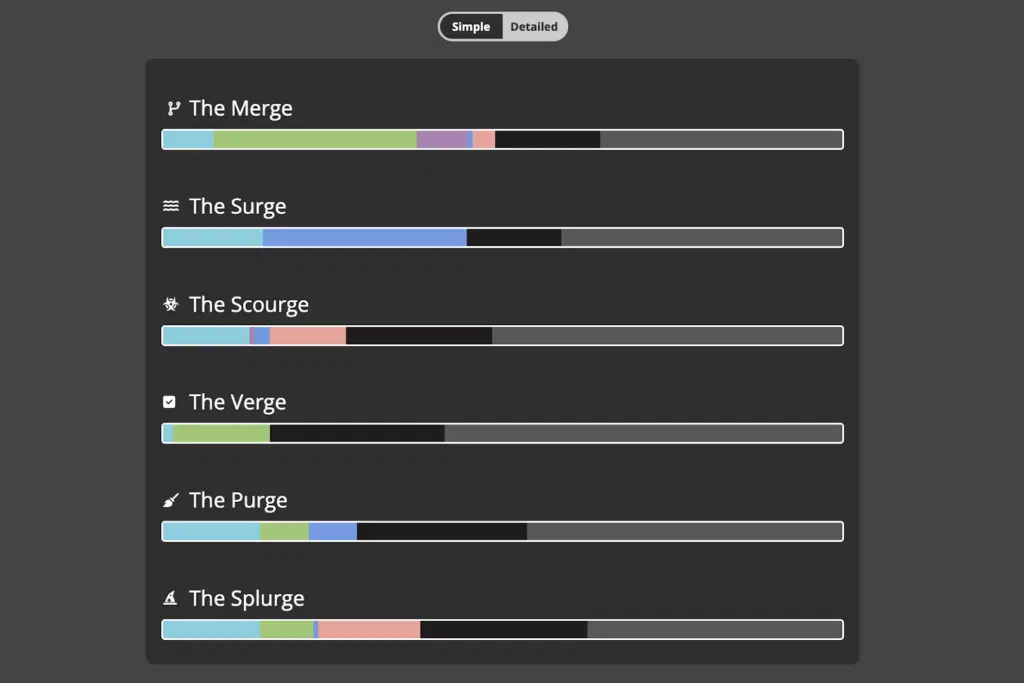Switch to the Detailed view
1024x683 pixels.
(x=534, y=27)
